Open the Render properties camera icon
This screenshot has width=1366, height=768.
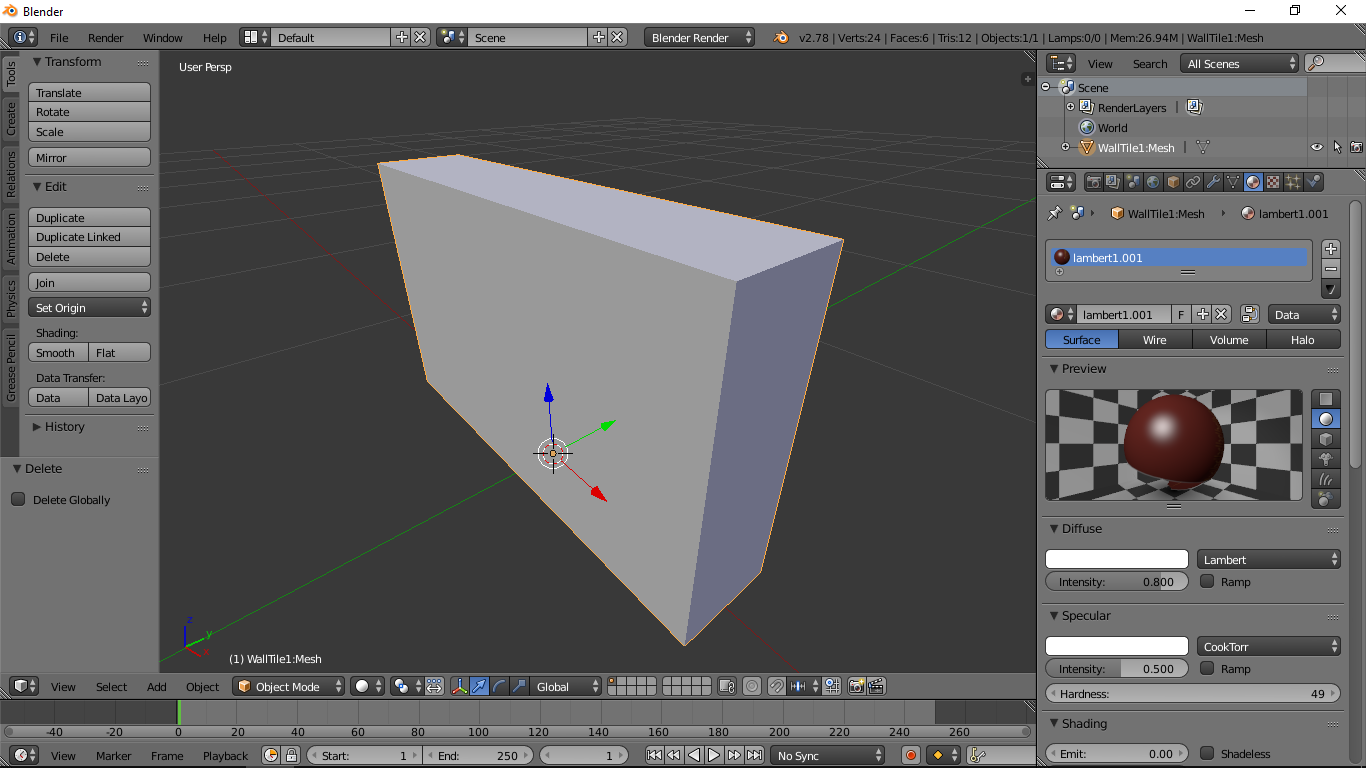tap(1093, 182)
